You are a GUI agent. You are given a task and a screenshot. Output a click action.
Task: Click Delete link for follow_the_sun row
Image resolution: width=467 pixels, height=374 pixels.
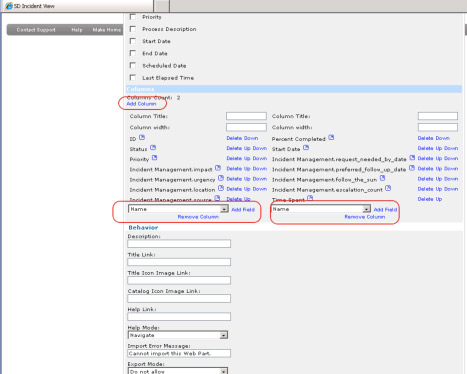click(x=425, y=179)
